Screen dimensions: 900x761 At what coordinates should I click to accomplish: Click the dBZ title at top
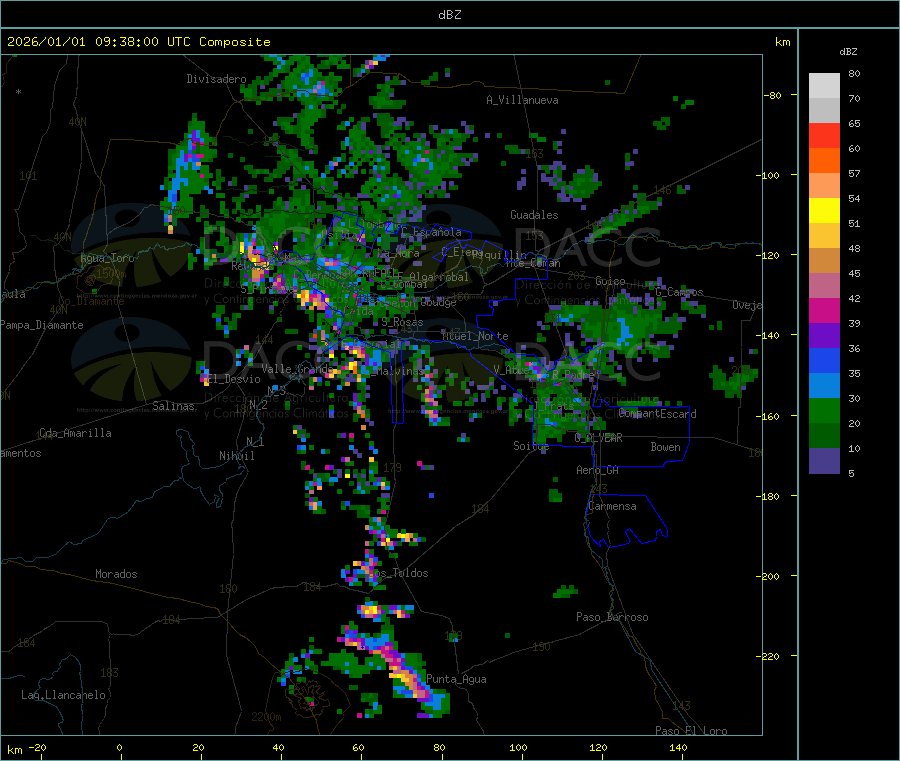[x=449, y=14]
